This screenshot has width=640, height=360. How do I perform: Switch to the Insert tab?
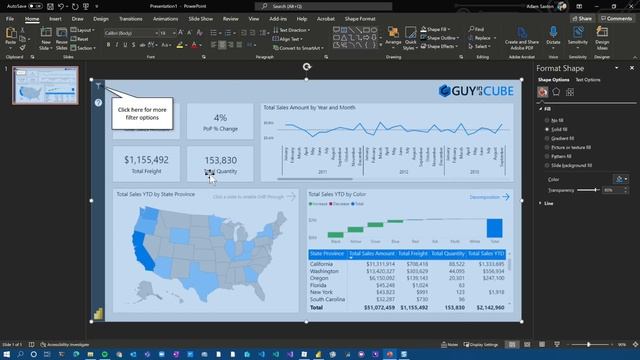(x=55, y=19)
